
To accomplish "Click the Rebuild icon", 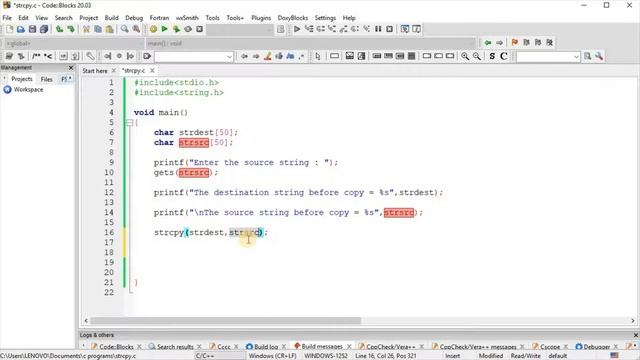I will pos(188,29).
